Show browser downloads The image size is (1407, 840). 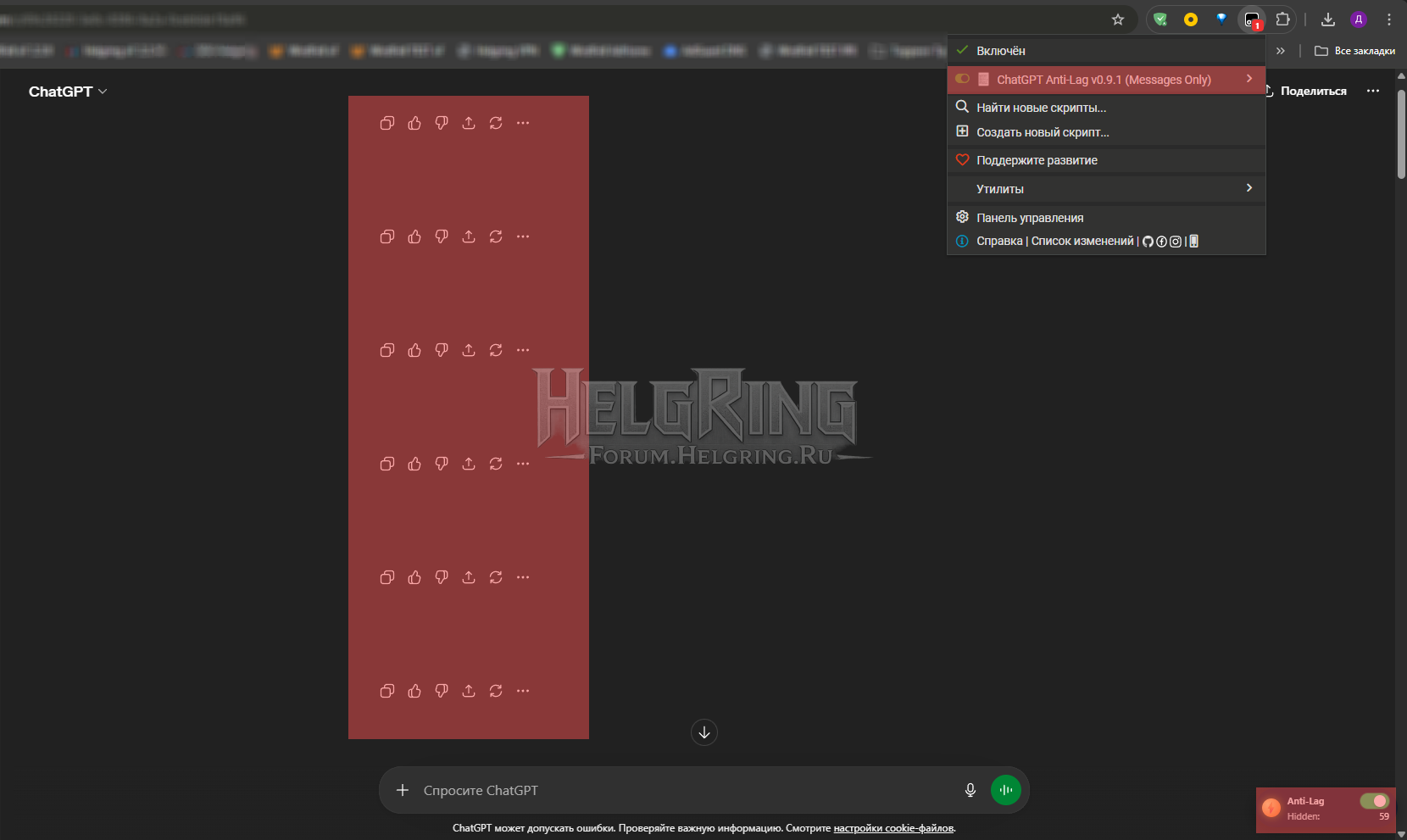click(x=1328, y=19)
